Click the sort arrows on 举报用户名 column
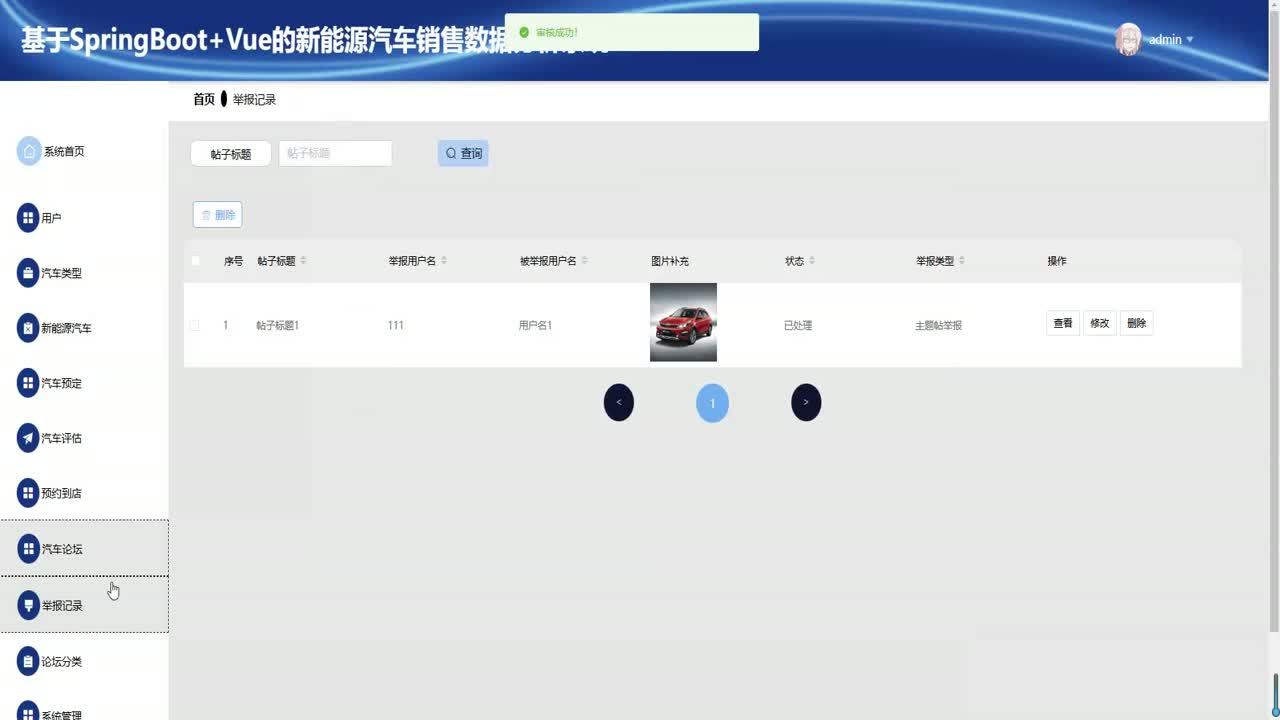Viewport: 1280px width, 720px height. click(x=443, y=261)
